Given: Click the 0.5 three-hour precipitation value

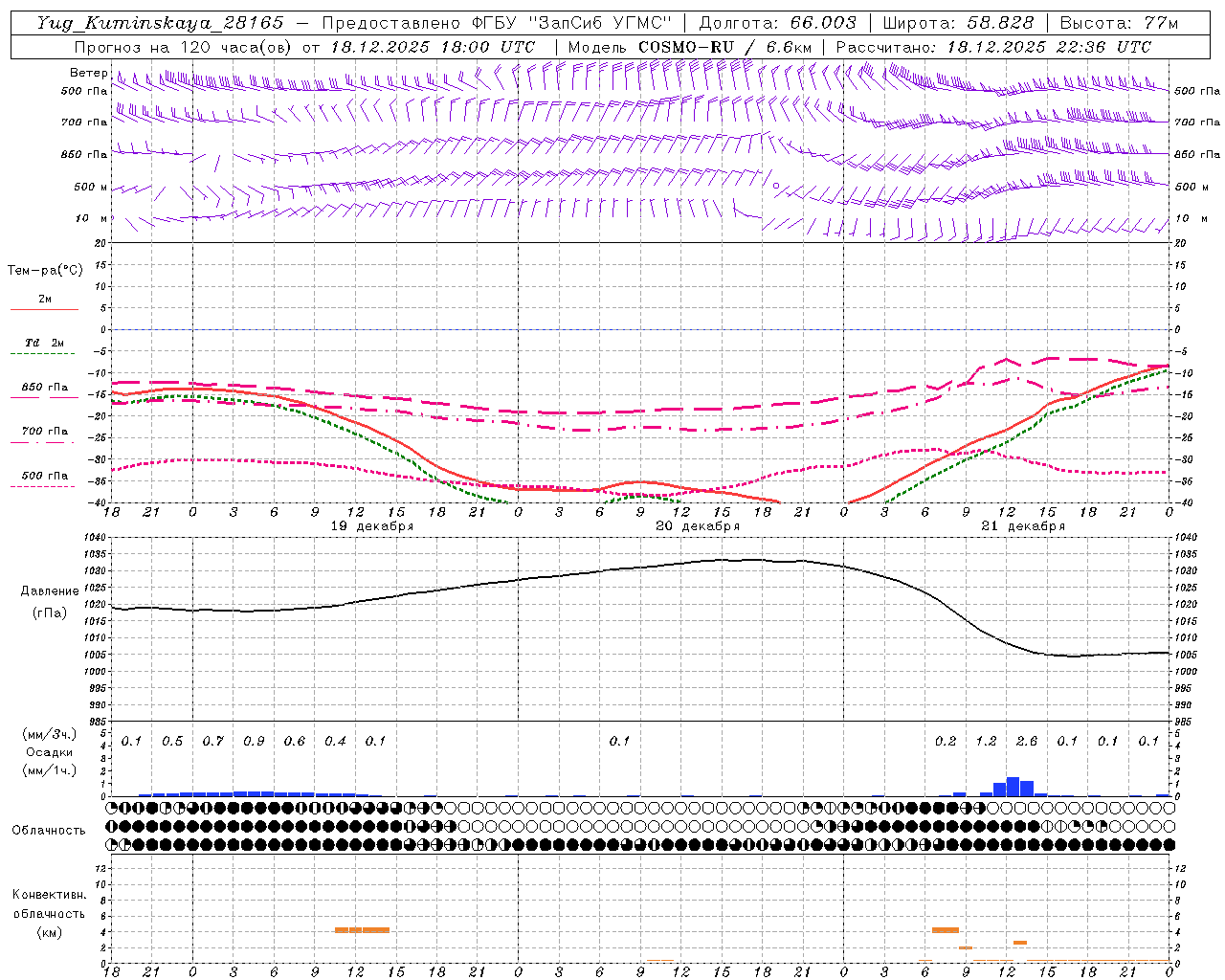Looking at the screenshot, I should pos(172,742).
